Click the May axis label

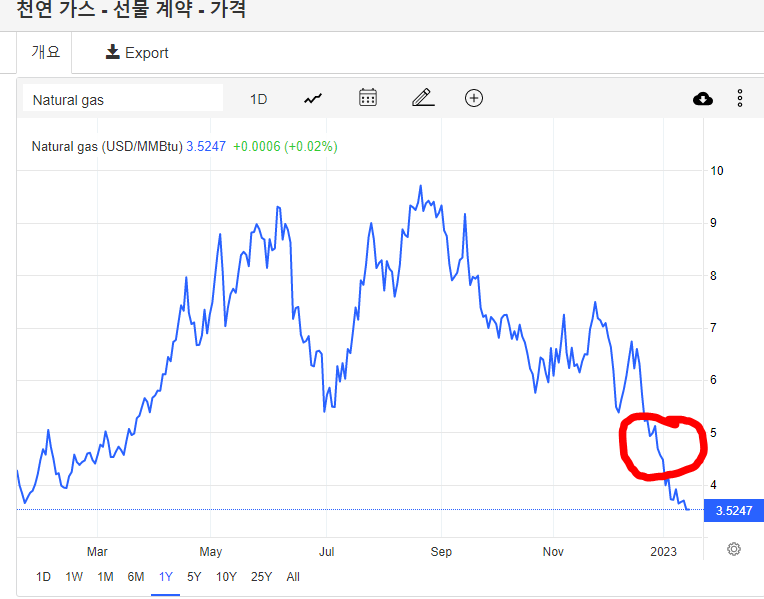(210, 552)
